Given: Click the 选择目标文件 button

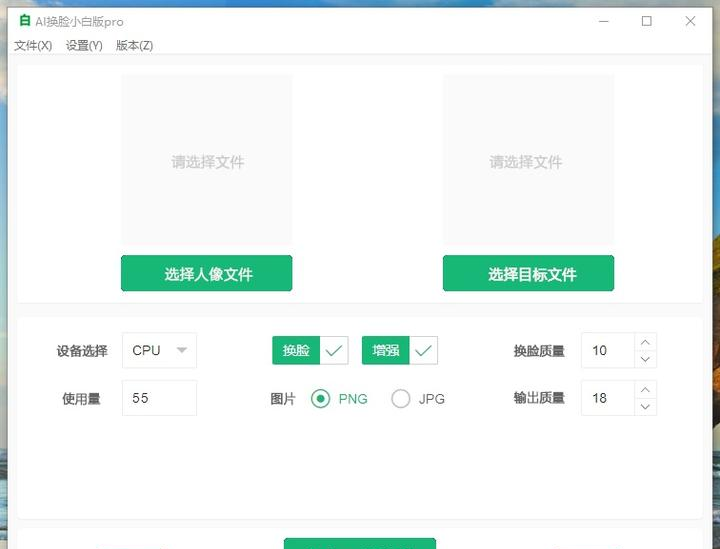Looking at the screenshot, I should (529, 273).
